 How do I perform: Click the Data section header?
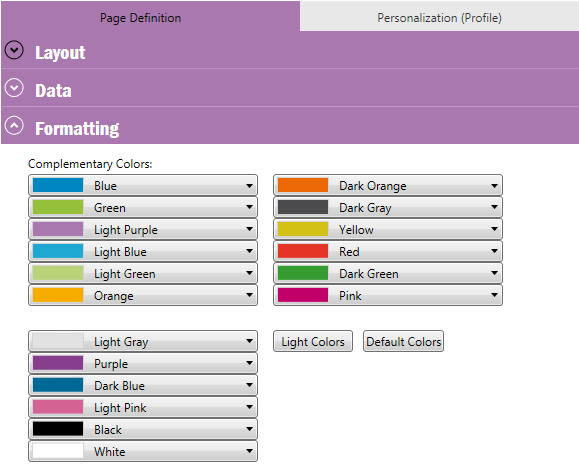(x=290, y=88)
